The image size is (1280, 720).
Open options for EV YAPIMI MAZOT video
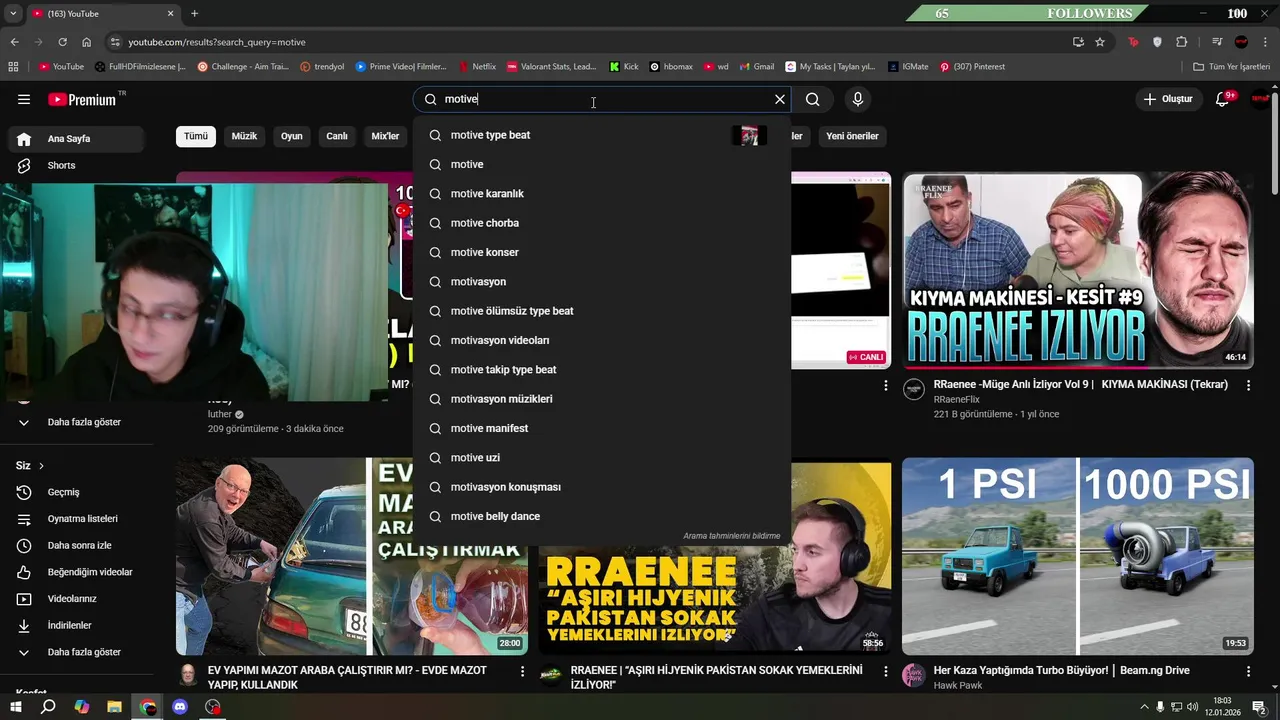(522, 671)
